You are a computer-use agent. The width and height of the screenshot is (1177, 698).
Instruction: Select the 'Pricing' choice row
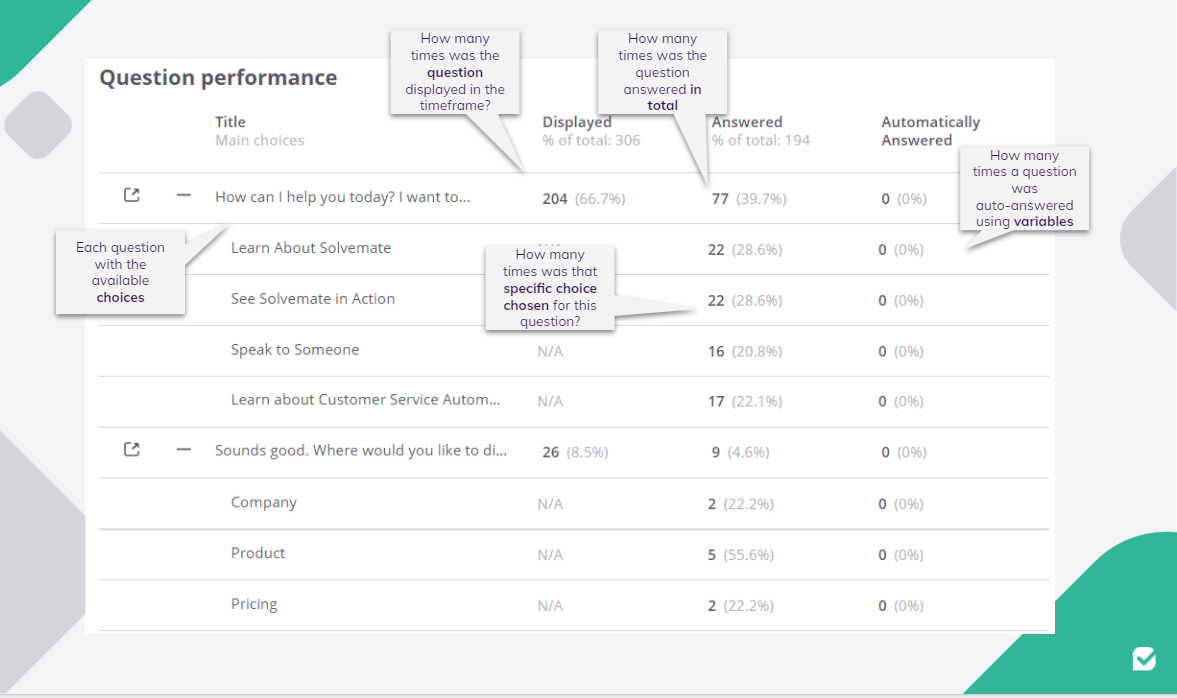tap(573, 605)
